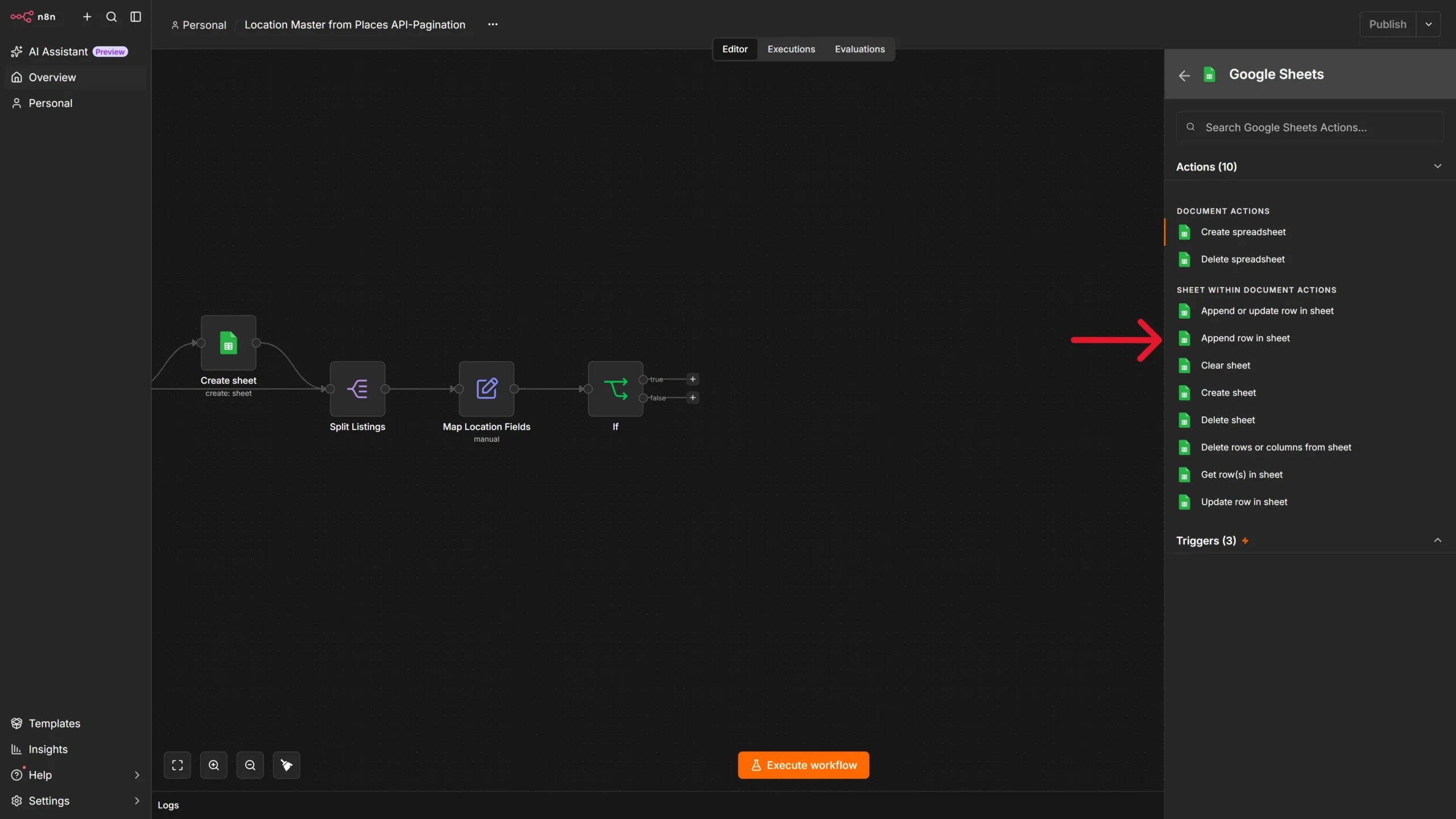
Task: Expand the Settings submenu
Action: point(137,800)
